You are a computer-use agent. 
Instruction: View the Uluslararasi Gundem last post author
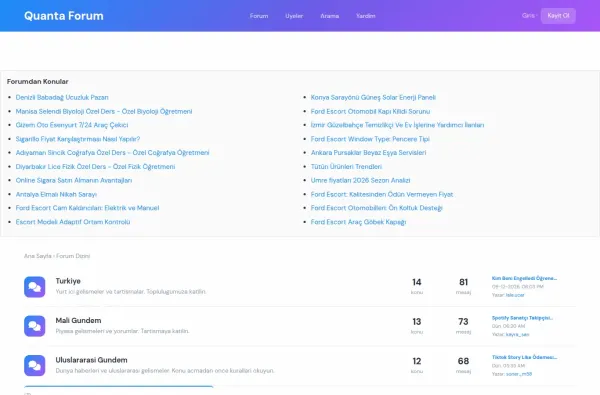tap(519, 374)
